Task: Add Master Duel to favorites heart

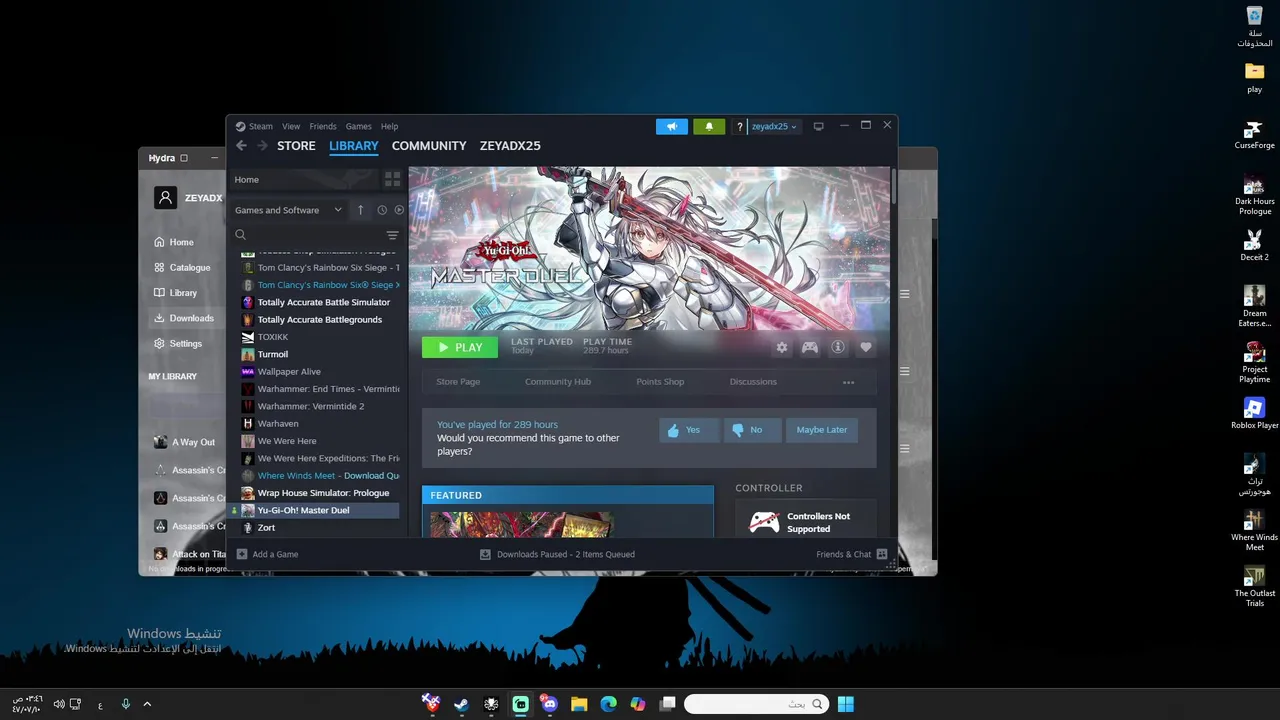Action: tap(866, 347)
